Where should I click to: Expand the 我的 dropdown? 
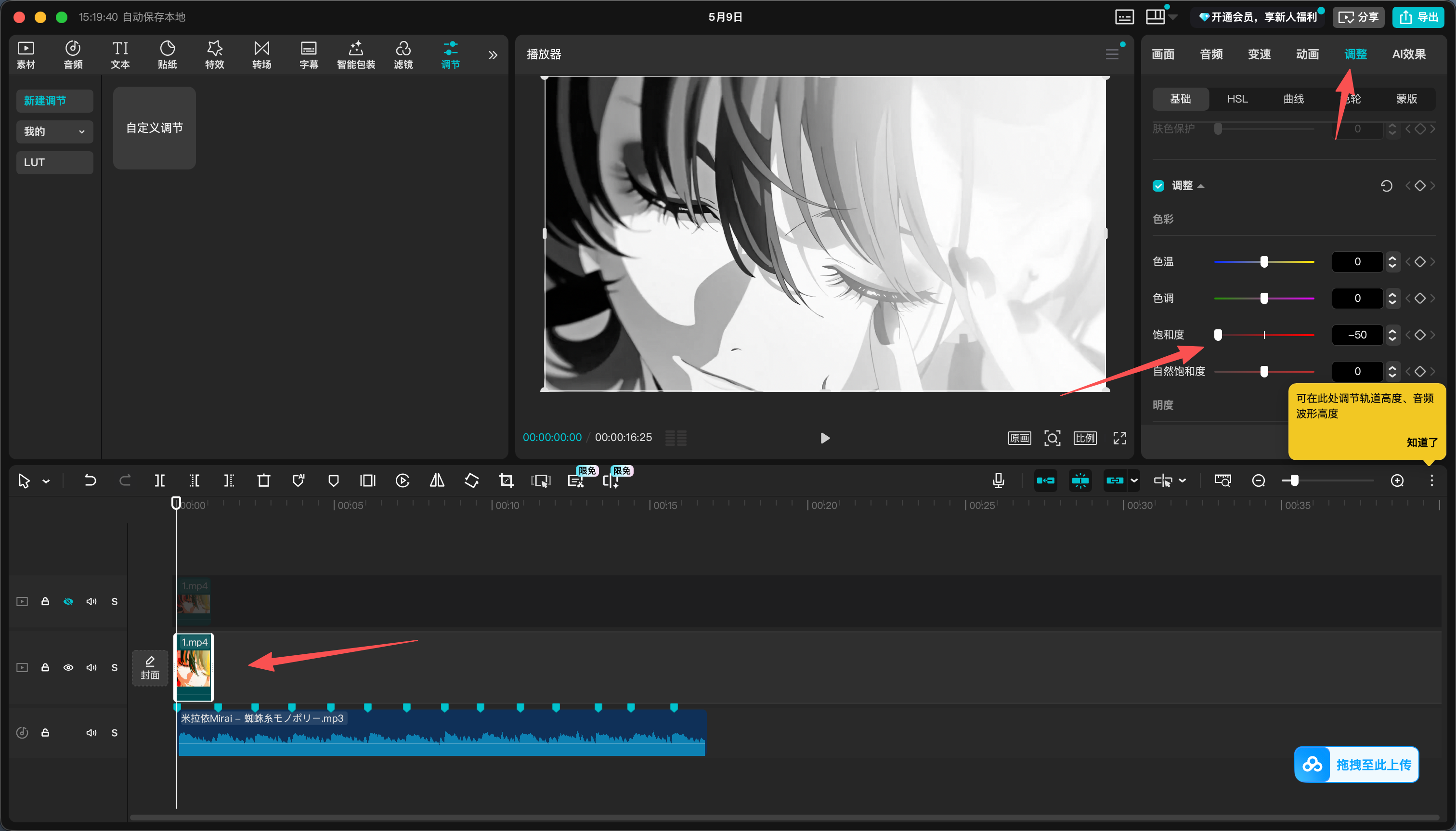point(55,131)
